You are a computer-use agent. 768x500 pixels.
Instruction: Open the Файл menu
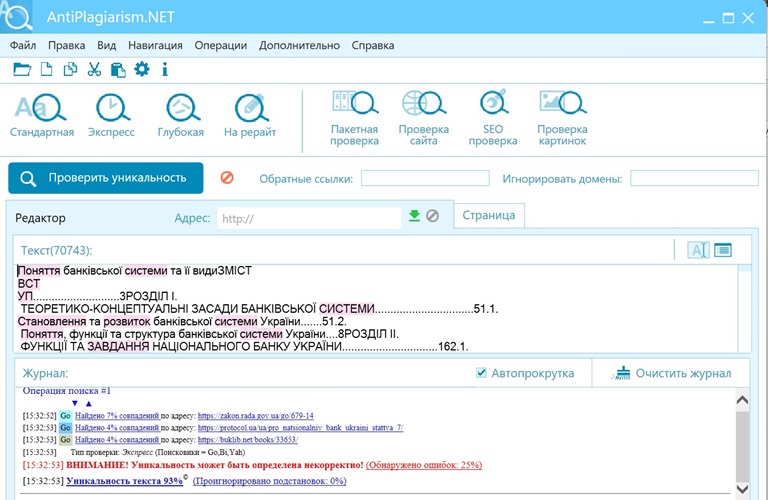coord(23,46)
